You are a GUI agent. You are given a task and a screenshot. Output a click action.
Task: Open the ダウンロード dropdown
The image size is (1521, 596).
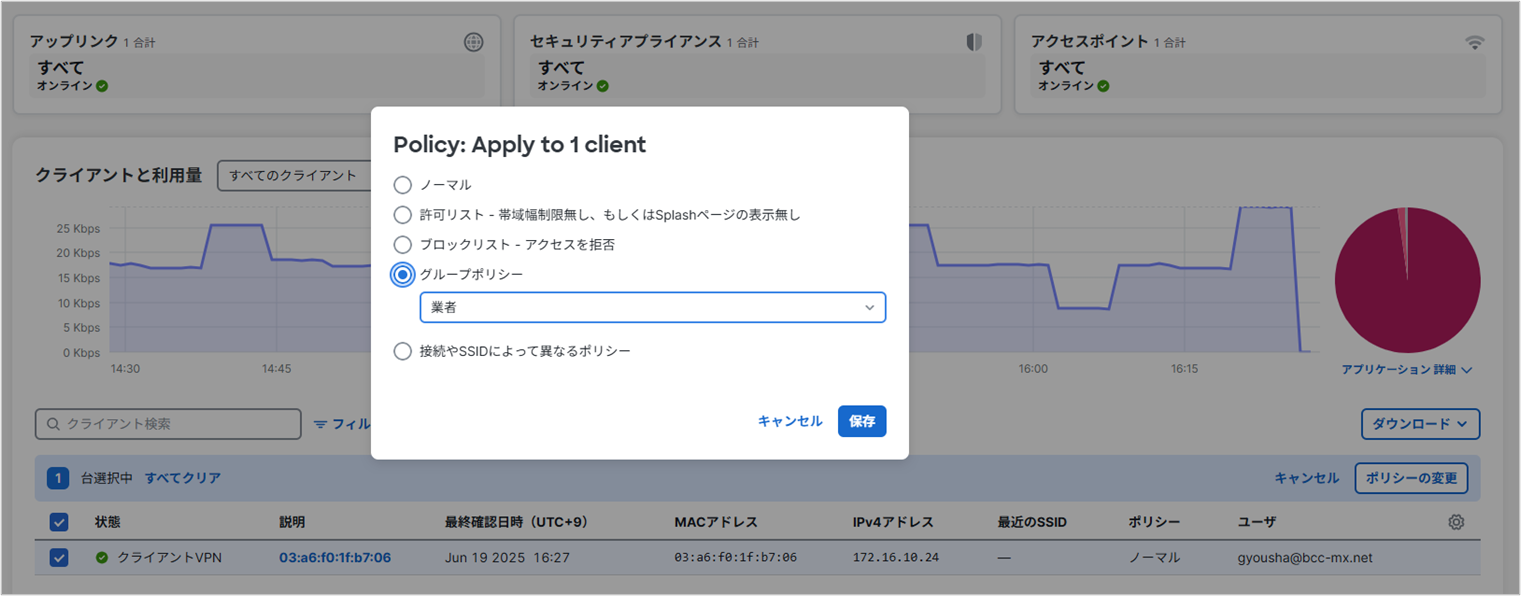[x=1419, y=424]
